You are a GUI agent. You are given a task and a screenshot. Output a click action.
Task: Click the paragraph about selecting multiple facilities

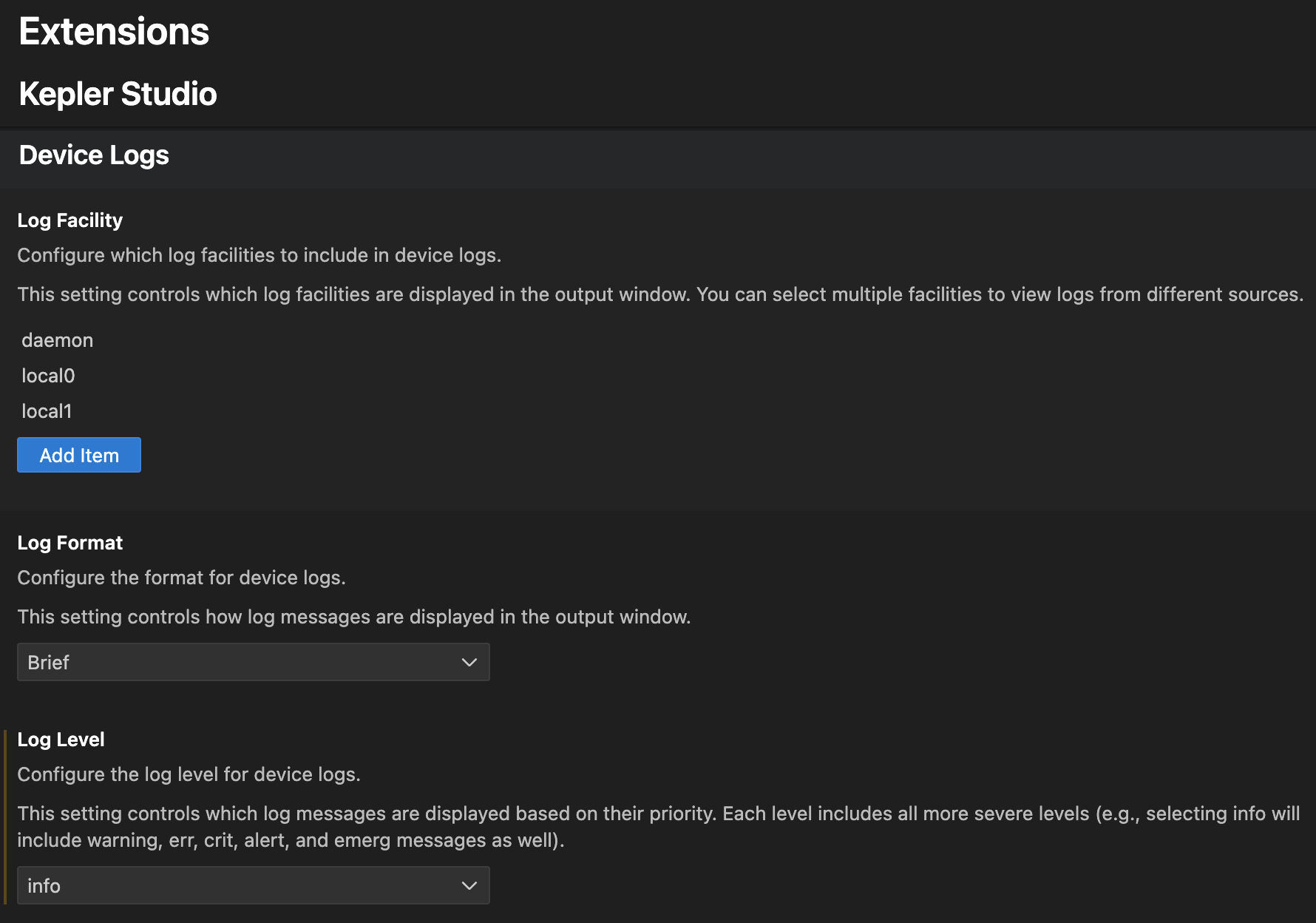click(659, 294)
